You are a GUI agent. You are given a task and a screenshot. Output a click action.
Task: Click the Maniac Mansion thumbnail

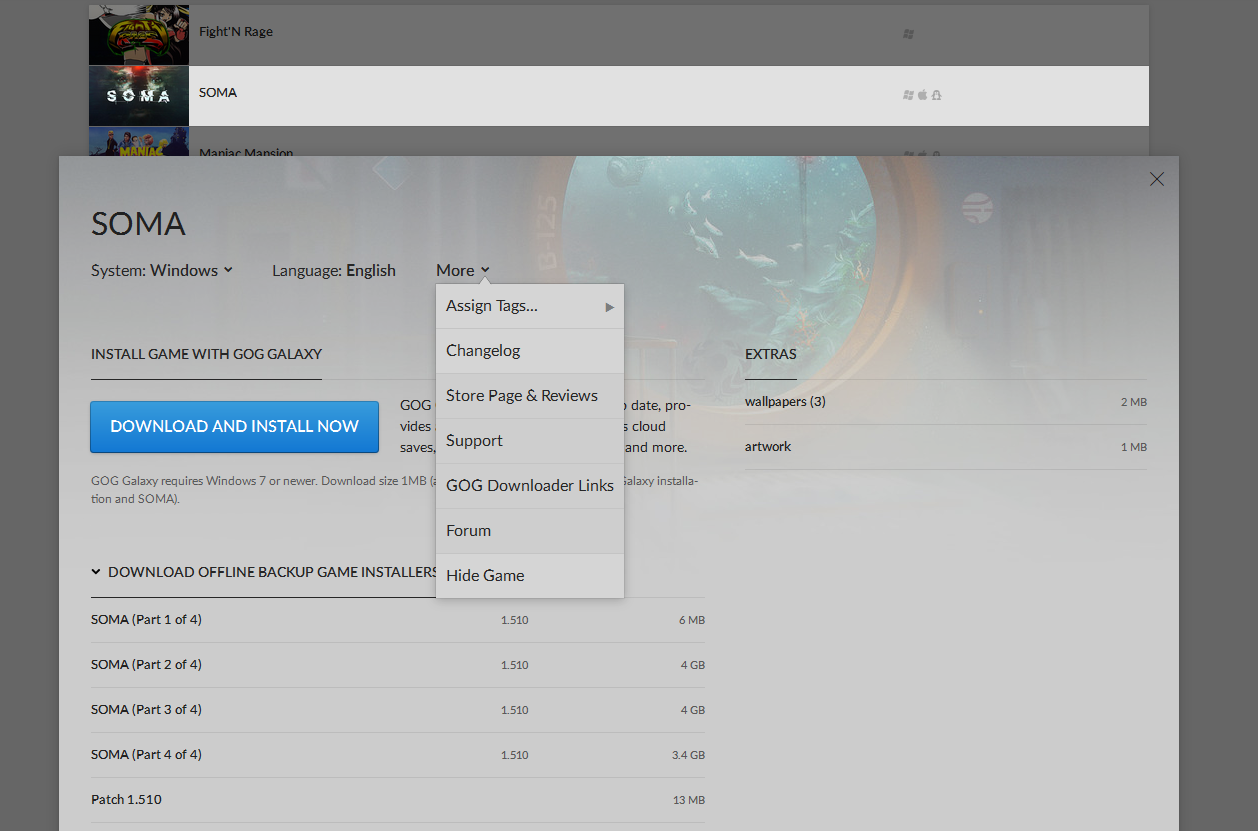[139, 142]
